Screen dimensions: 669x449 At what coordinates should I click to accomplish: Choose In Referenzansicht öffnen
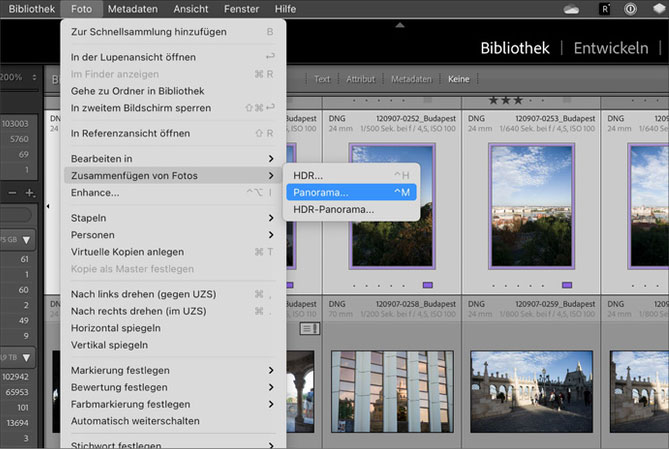[x=173, y=134]
